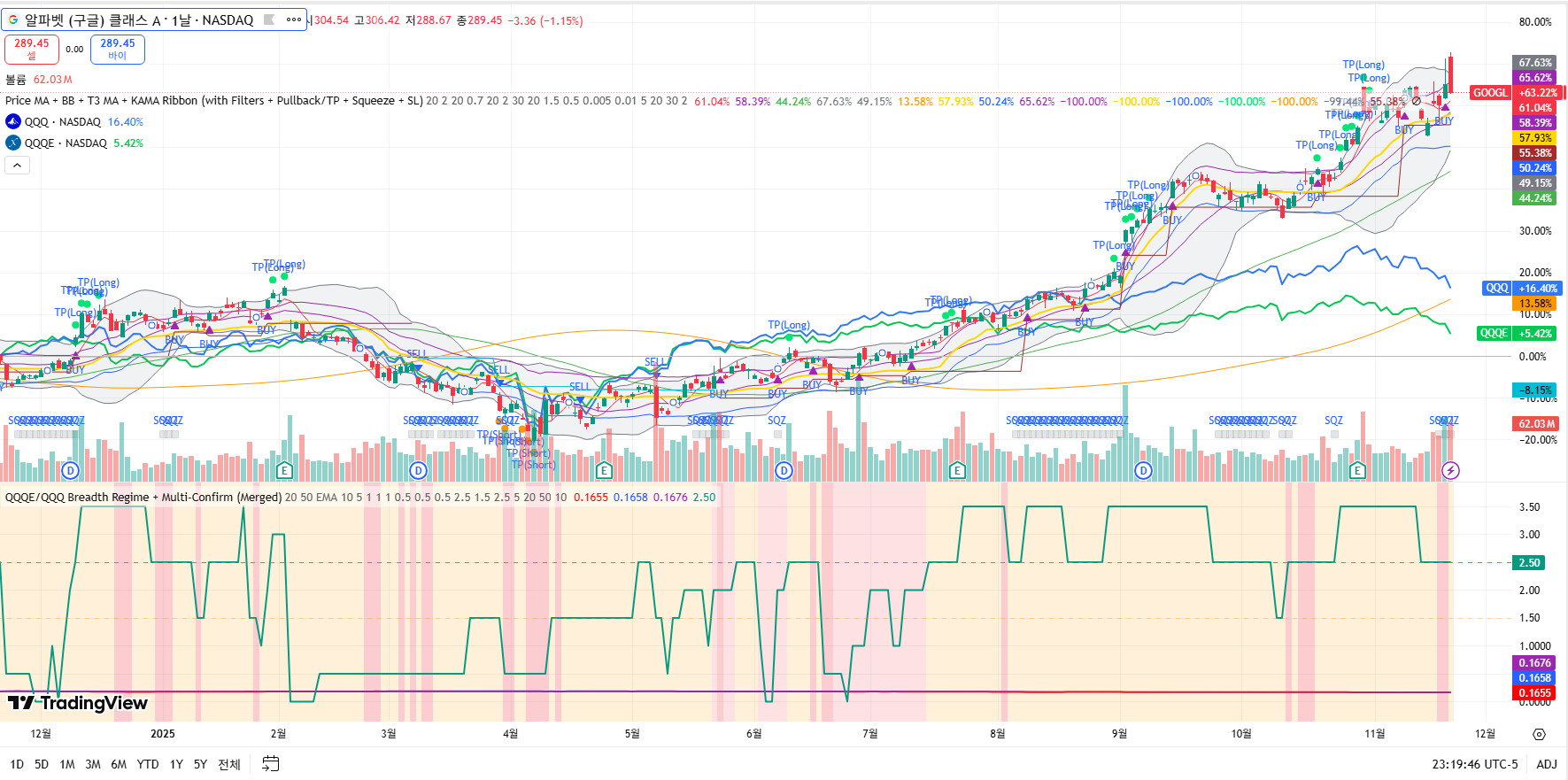Image resolution: width=1568 pixels, height=780 pixels.
Task: Click the green 2.50 label on the breadth pane axis
Action: point(1529,562)
